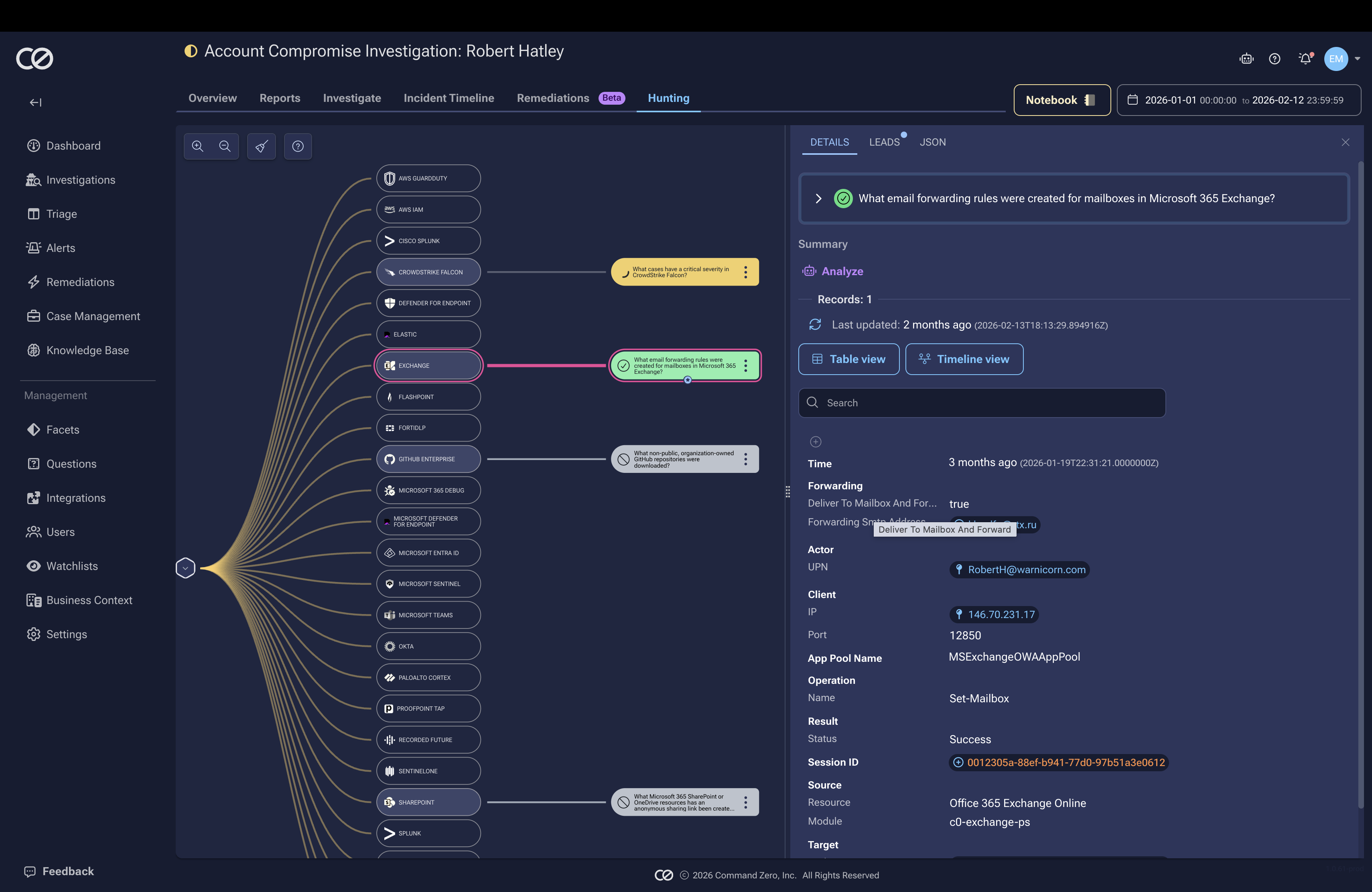Click the add field plus icon above Time
Screen dimensions: 1372x892
coord(816,442)
